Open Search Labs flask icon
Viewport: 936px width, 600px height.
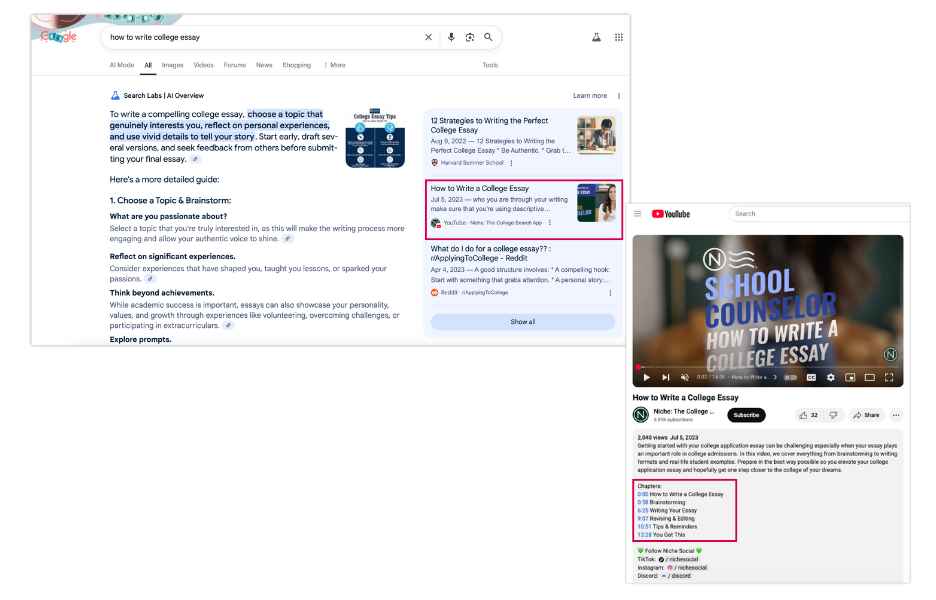(x=596, y=37)
